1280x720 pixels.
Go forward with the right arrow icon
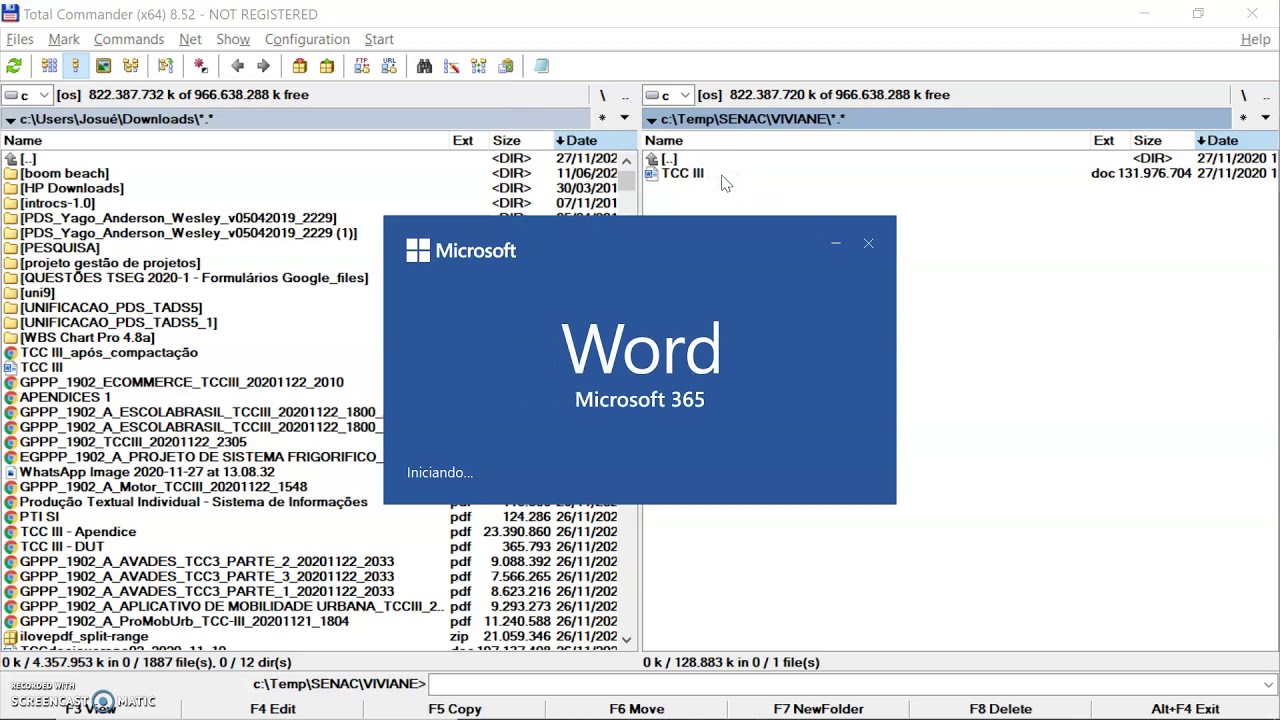tap(263, 66)
